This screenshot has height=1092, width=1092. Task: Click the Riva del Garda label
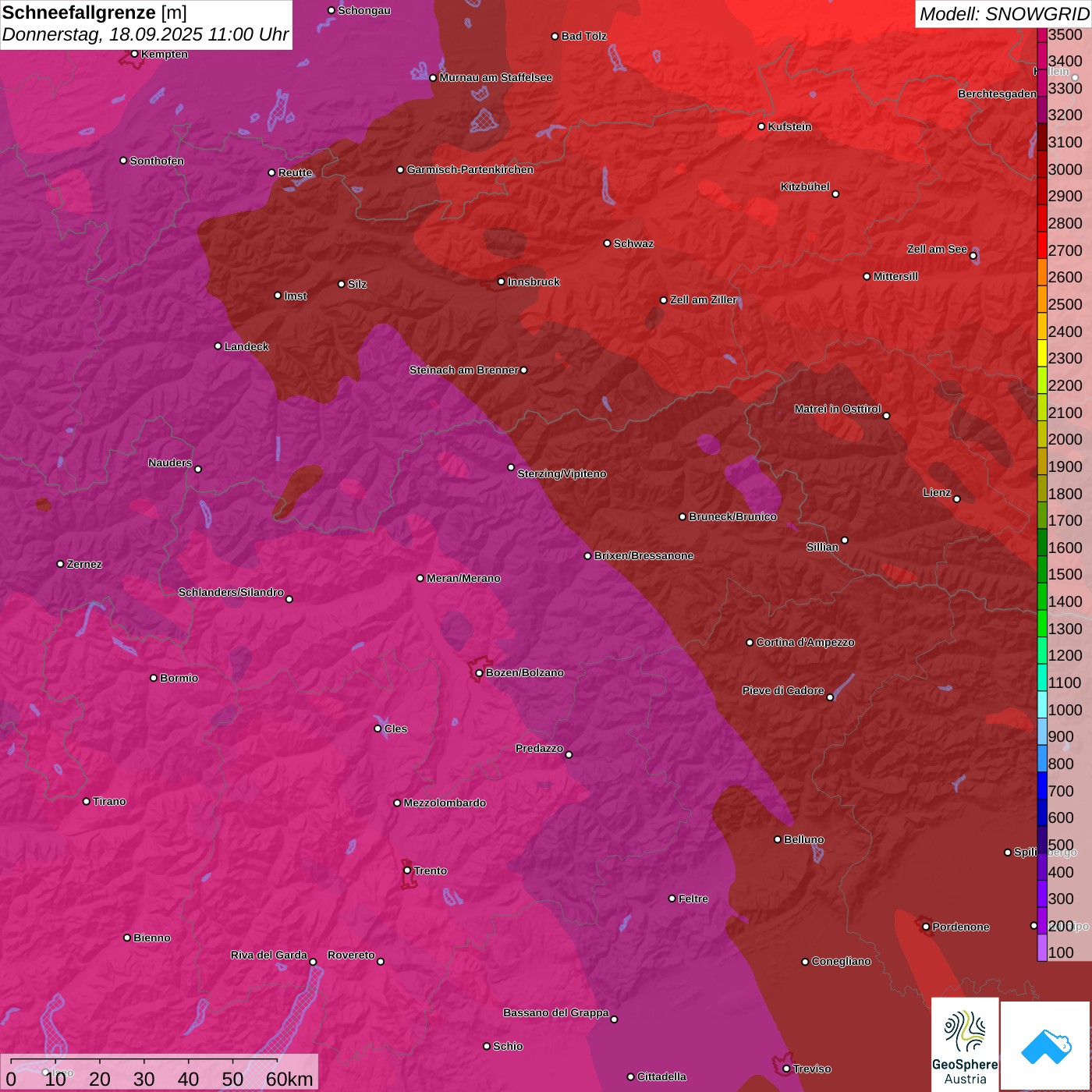[x=269, y=955]
